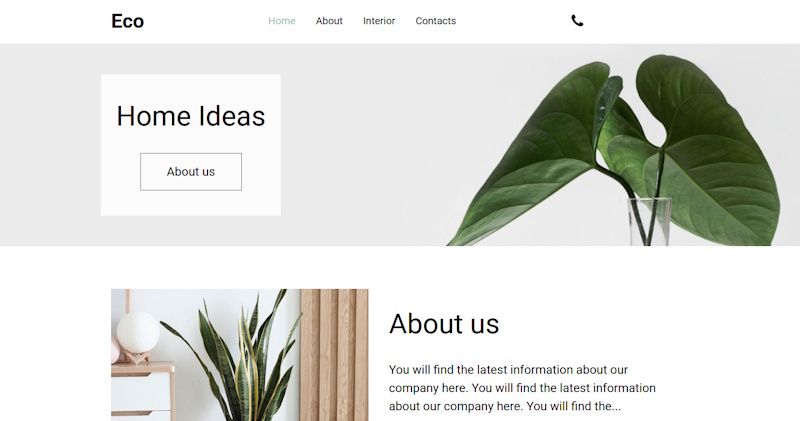
Task: Click the glass vase in hero banner
Action: click(648, 222)
